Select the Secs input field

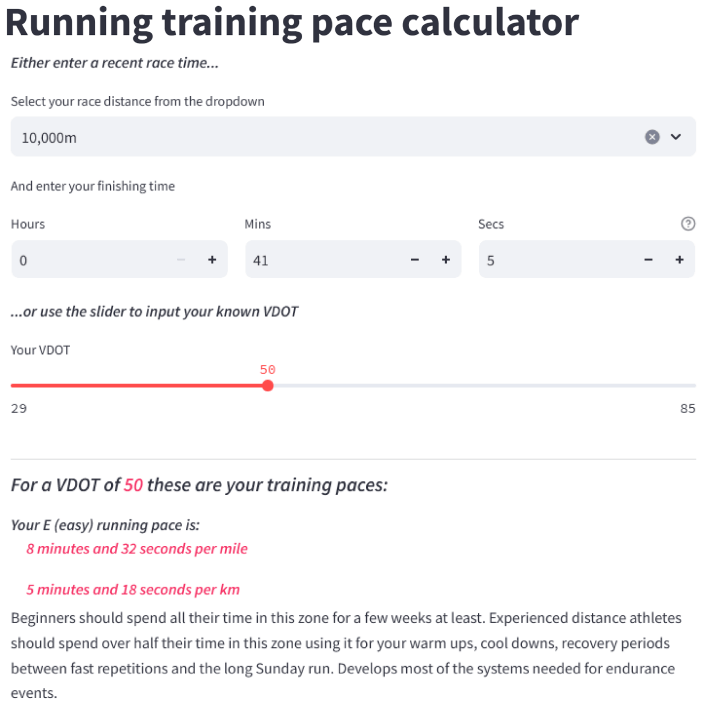coord(556,260)
